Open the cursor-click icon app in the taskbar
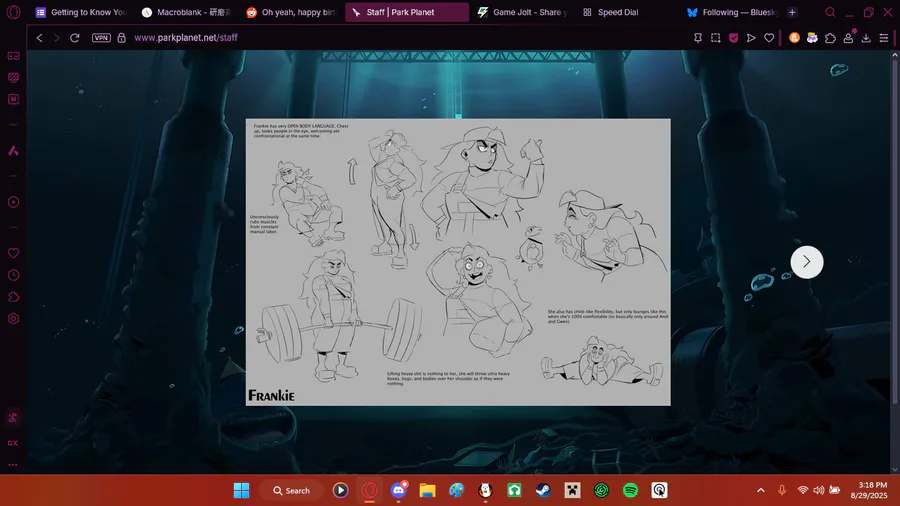This screenshot has width=900, height=506. [x=660, y=491]
